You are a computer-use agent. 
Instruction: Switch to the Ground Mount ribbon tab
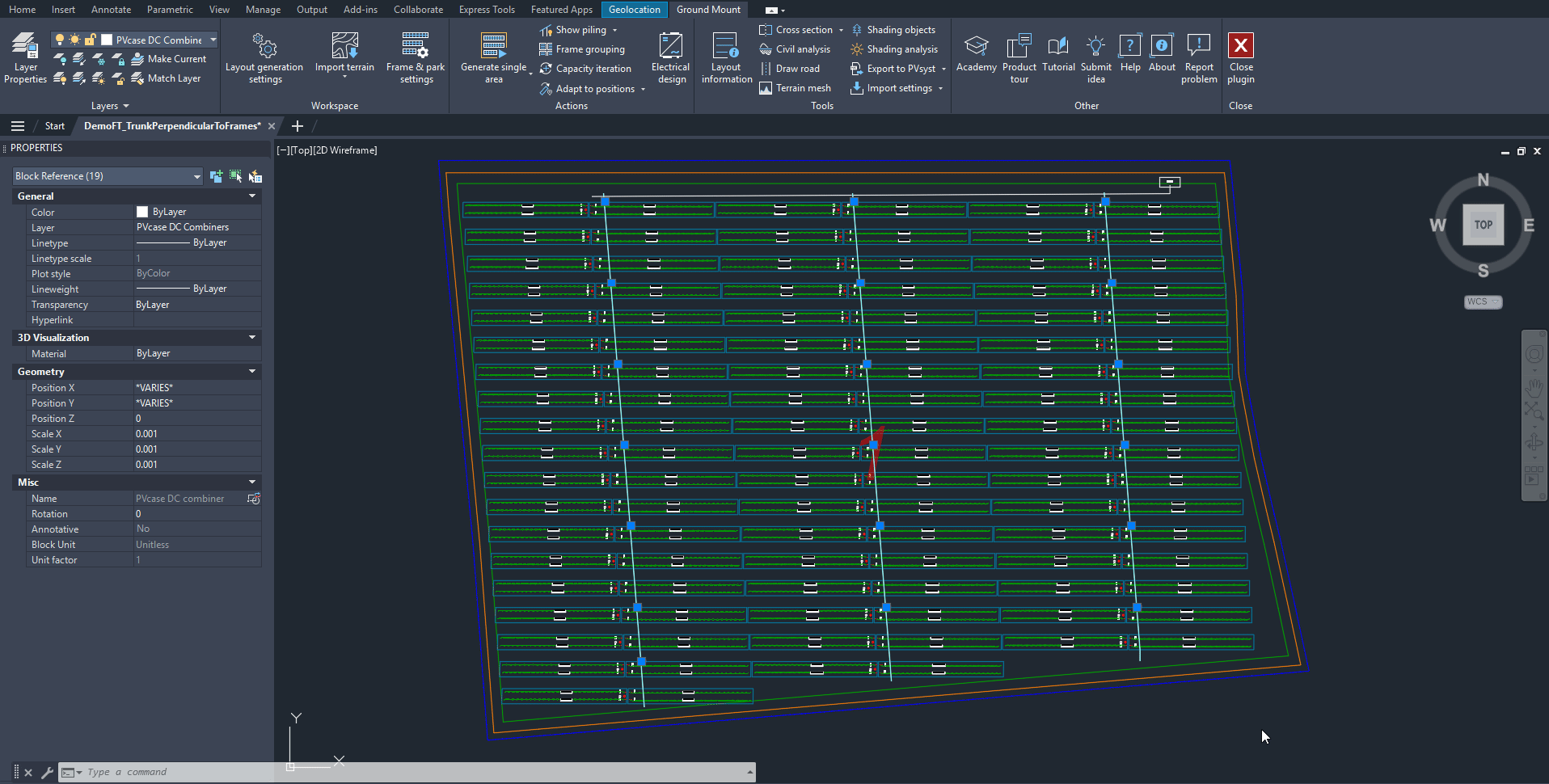[x=708, y=10]
